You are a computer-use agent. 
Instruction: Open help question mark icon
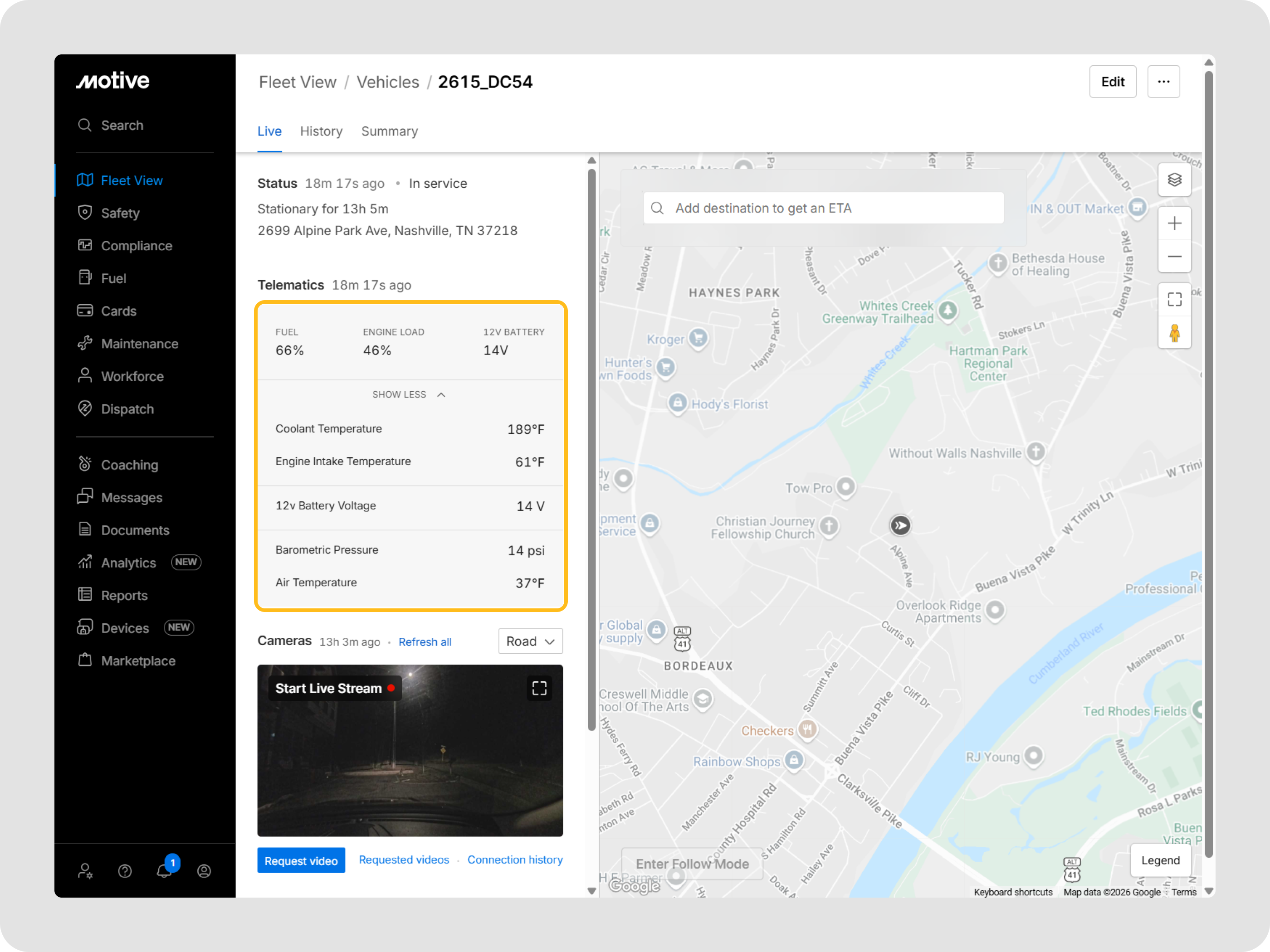125,871
